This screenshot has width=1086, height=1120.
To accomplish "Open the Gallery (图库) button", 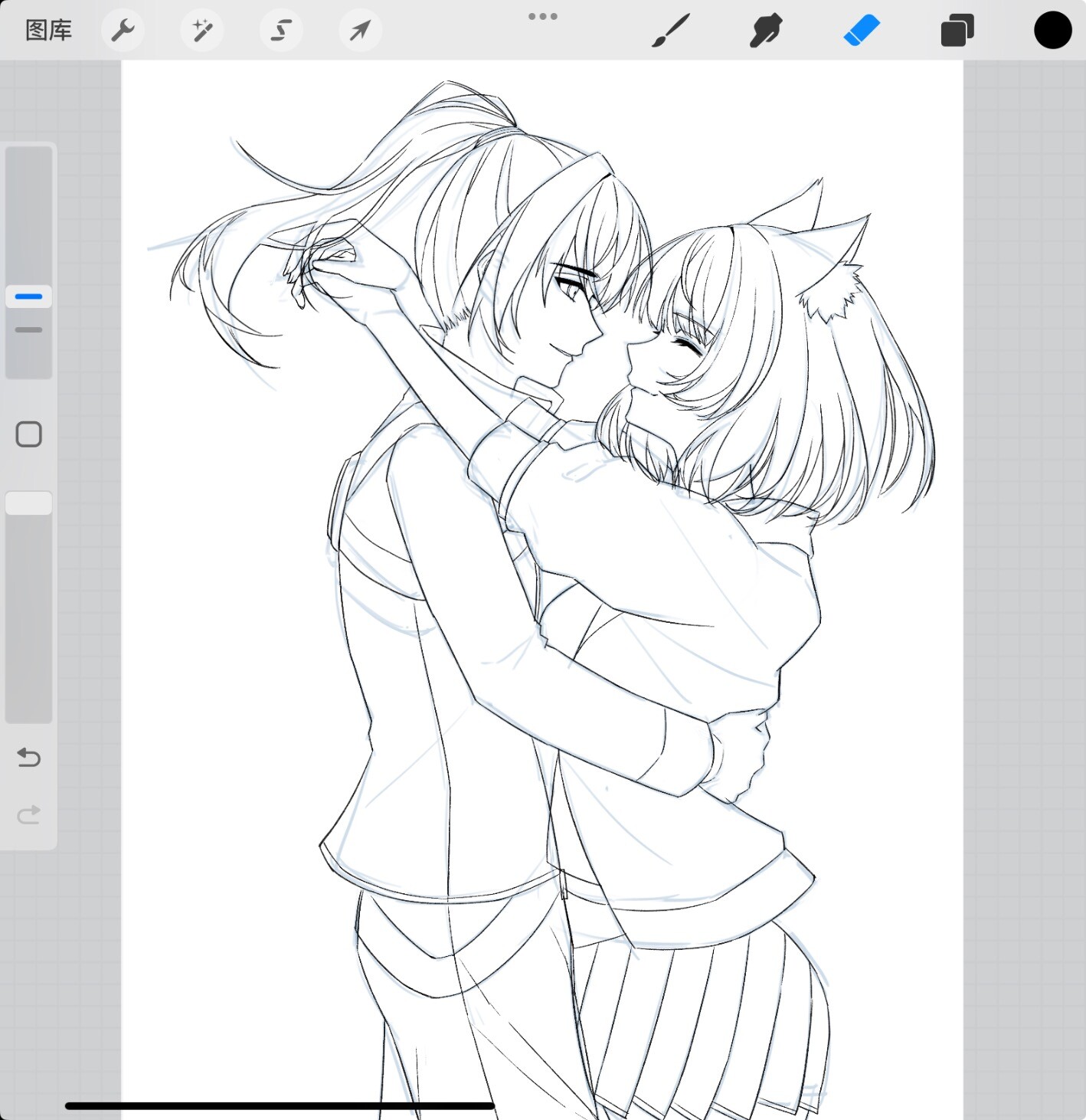I will 48,31.
